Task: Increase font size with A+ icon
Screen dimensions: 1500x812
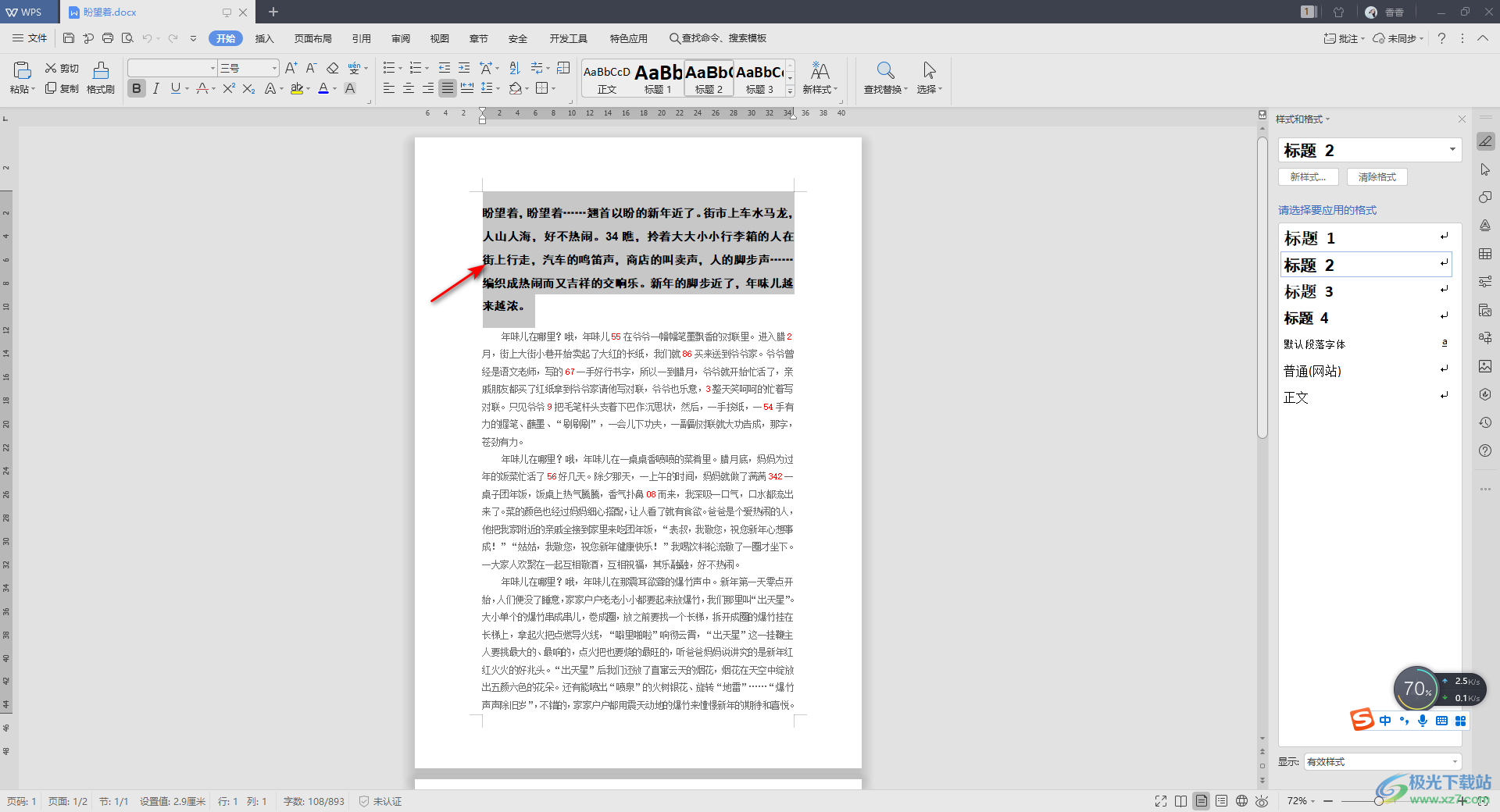Action: [x=291, y=68]
